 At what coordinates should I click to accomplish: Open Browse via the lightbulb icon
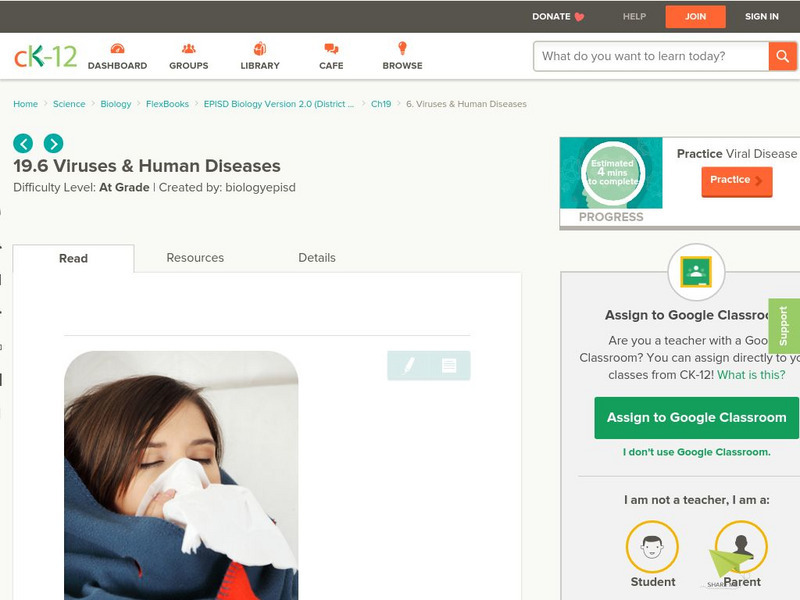[x=403, y=48]
